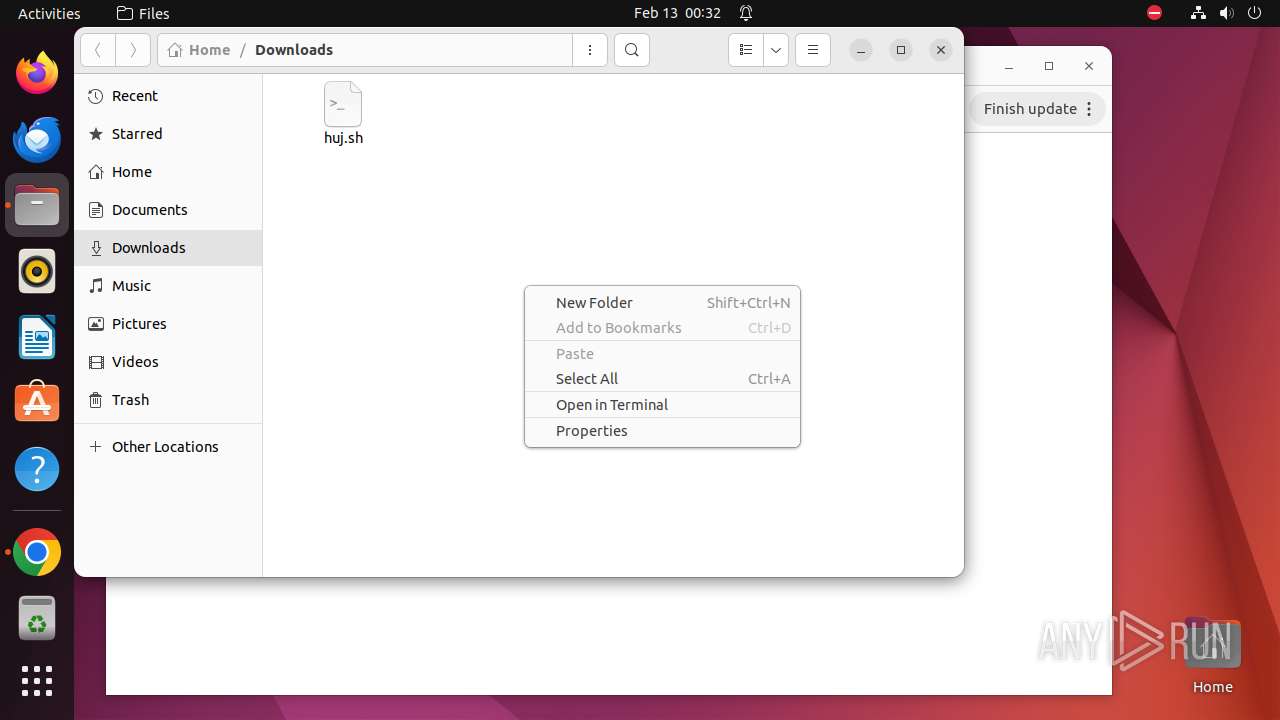Show Applications grid in the dock
The width and height of the screenshot is (1280, 720).
(x=37, y=681)
